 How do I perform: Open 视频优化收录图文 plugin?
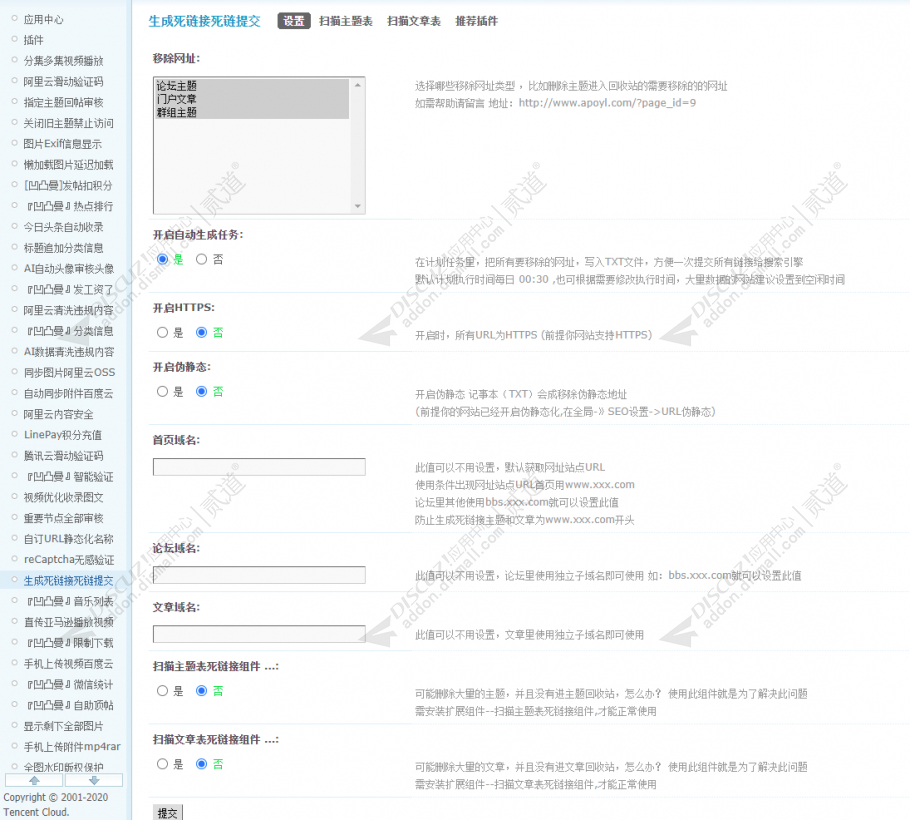click(x=63, y=497)
